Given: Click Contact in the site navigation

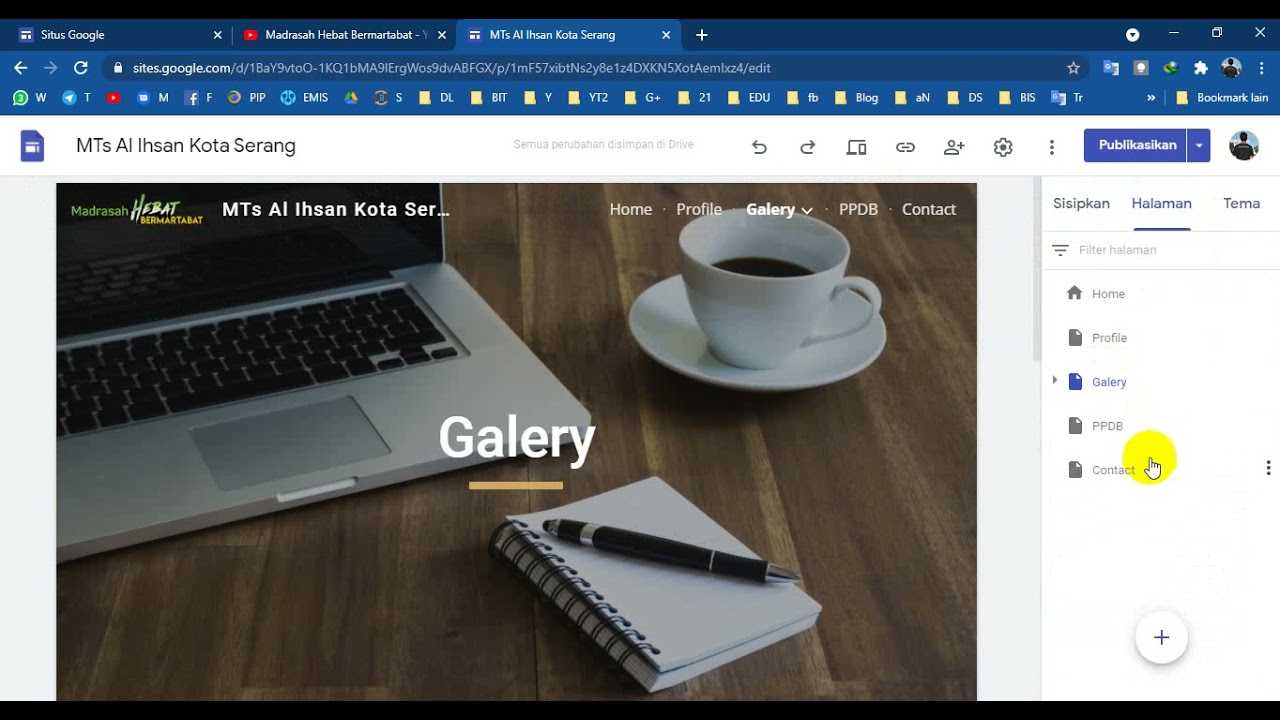Looking at the screenshot, I should (929, 210).
